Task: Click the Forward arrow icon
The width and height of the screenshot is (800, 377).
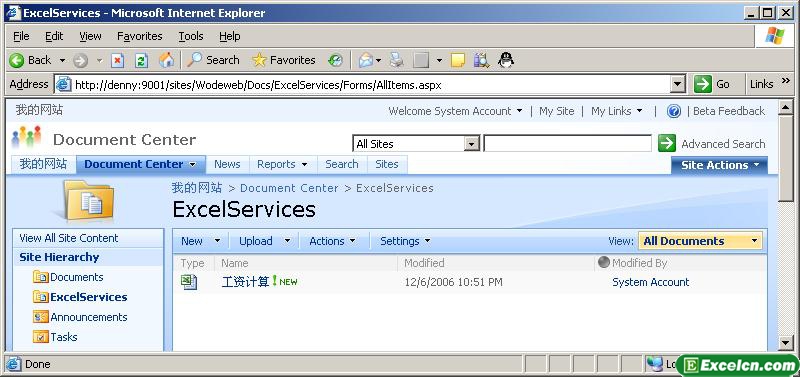Action: pyautogui.click(x=80, y=61)
